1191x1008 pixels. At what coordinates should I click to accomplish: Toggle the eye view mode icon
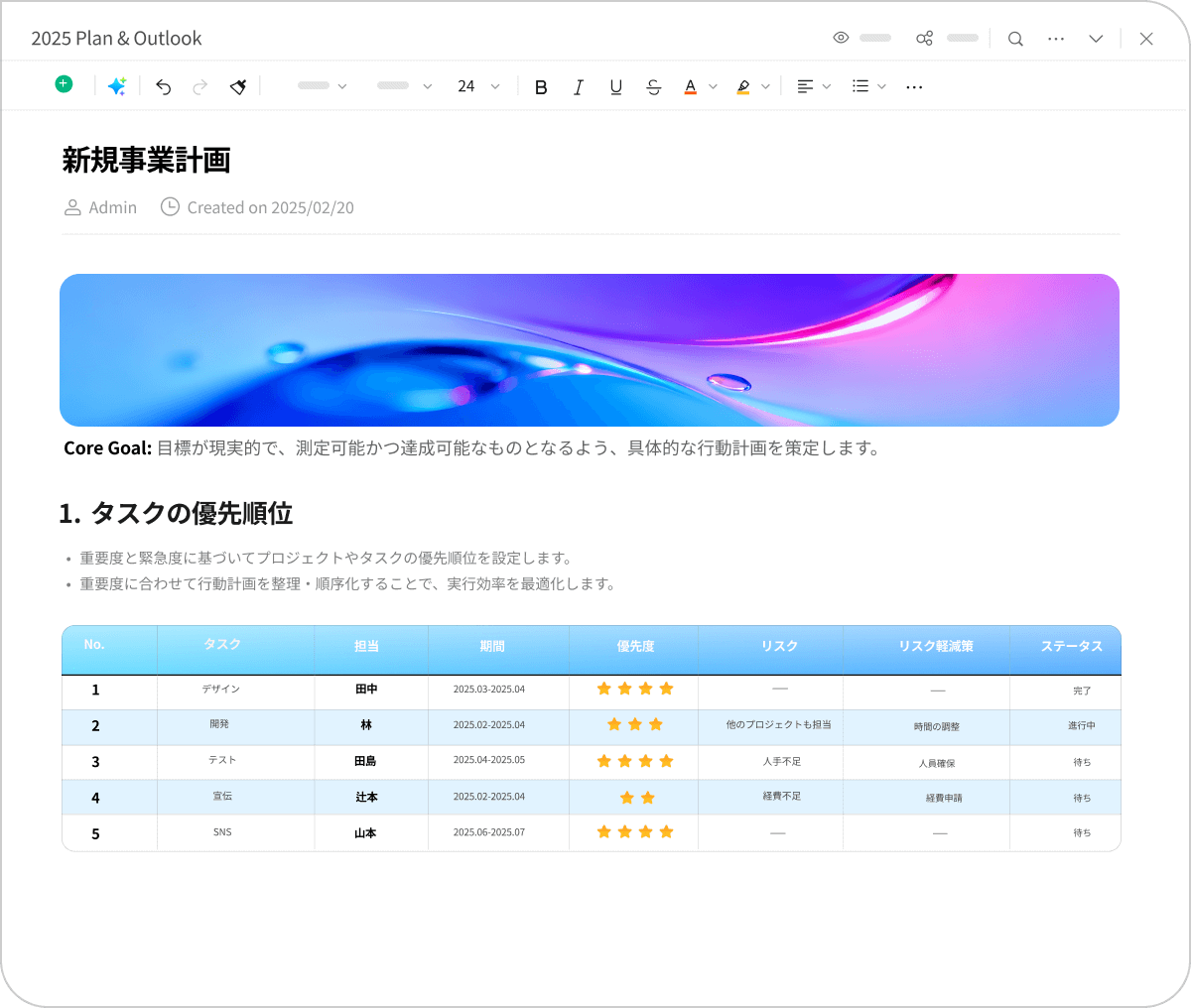coord(841,38)
